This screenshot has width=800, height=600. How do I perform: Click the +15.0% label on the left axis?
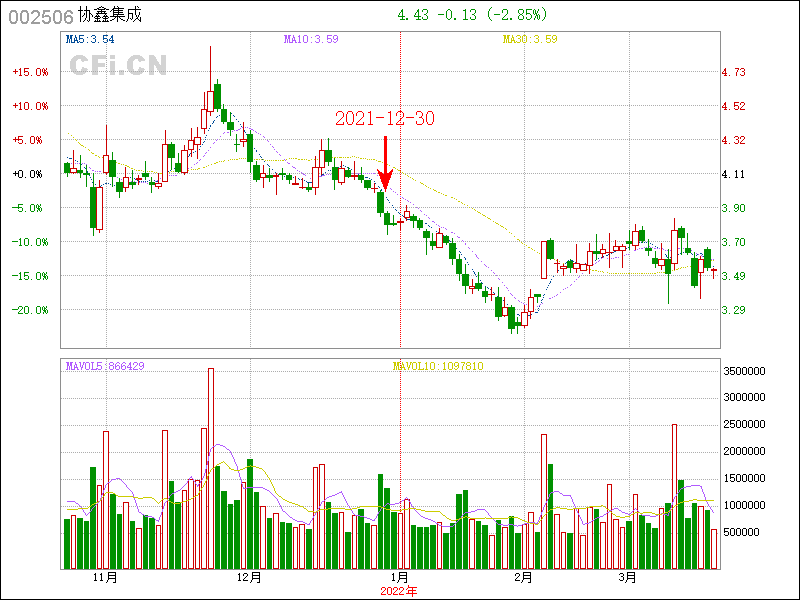29,72
